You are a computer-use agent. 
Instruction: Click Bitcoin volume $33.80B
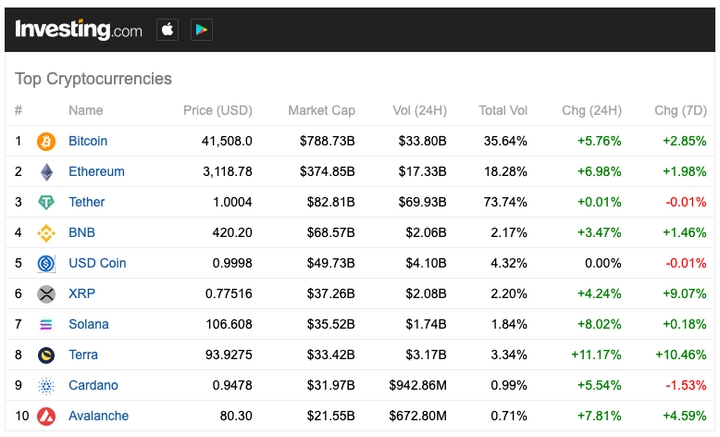(422, 141)
